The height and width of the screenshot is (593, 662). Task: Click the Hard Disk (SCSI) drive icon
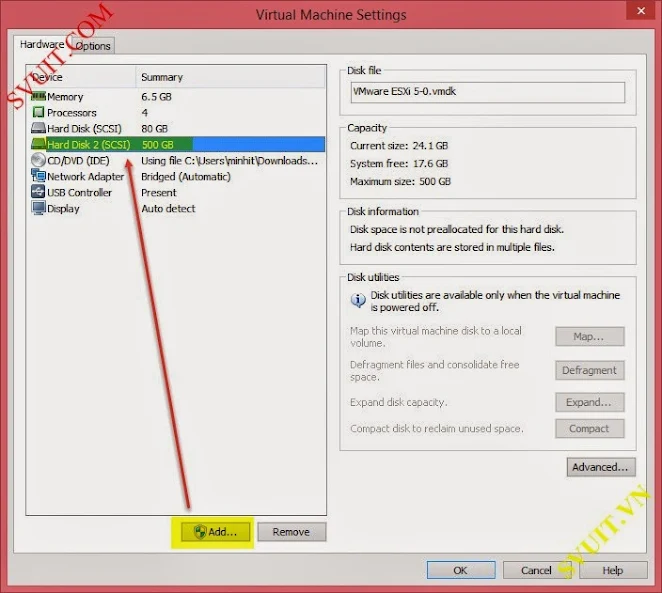pos(38,128)
